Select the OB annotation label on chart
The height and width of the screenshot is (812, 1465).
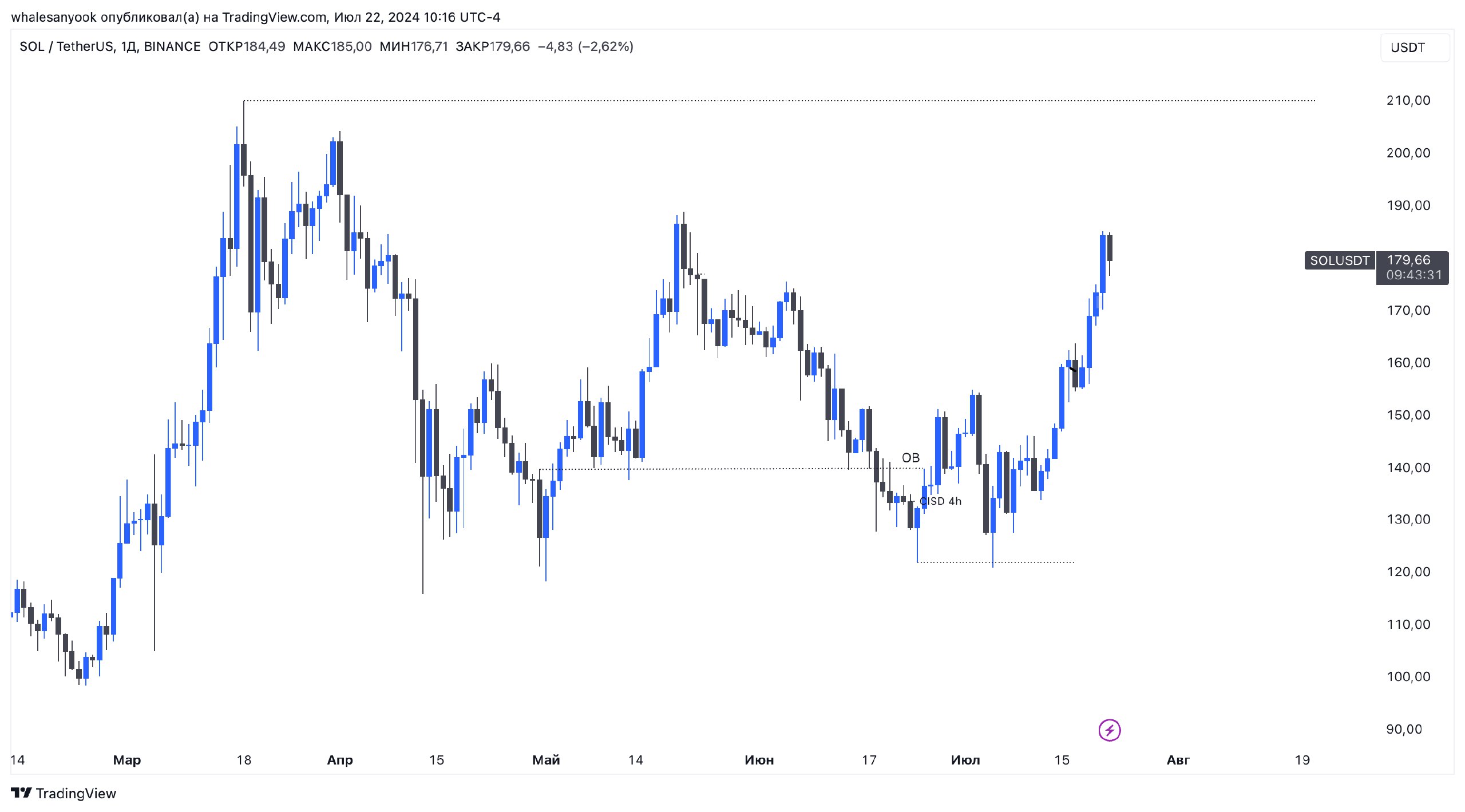(x=910, y=458)
